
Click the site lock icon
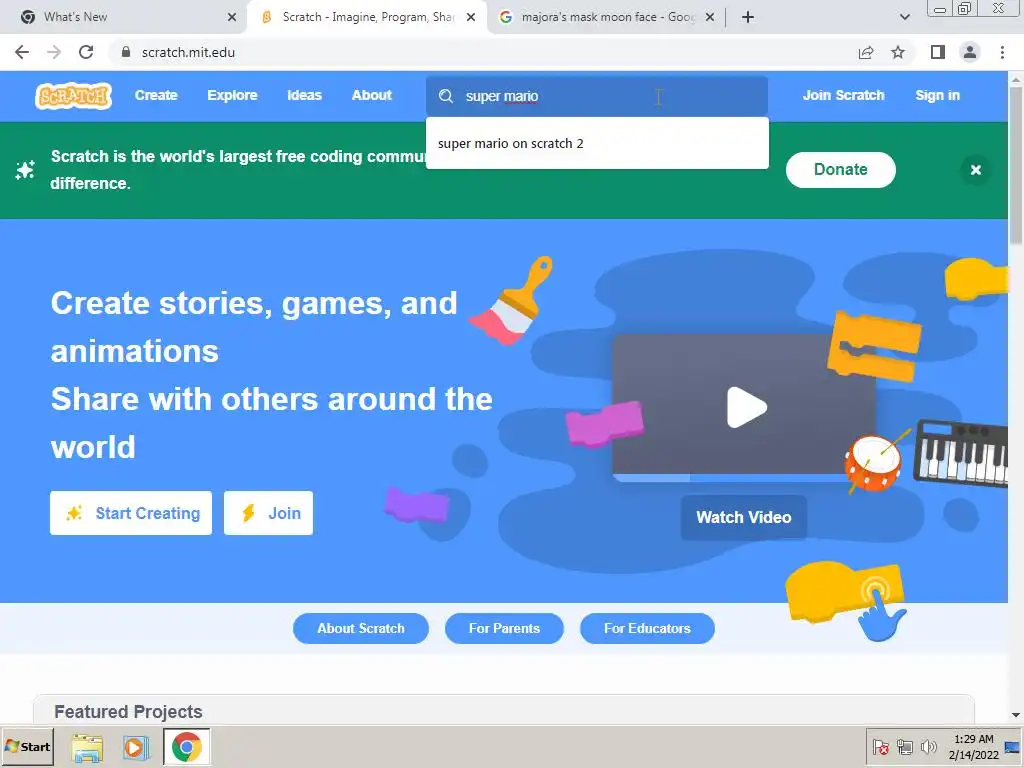[x=126, y=52]
